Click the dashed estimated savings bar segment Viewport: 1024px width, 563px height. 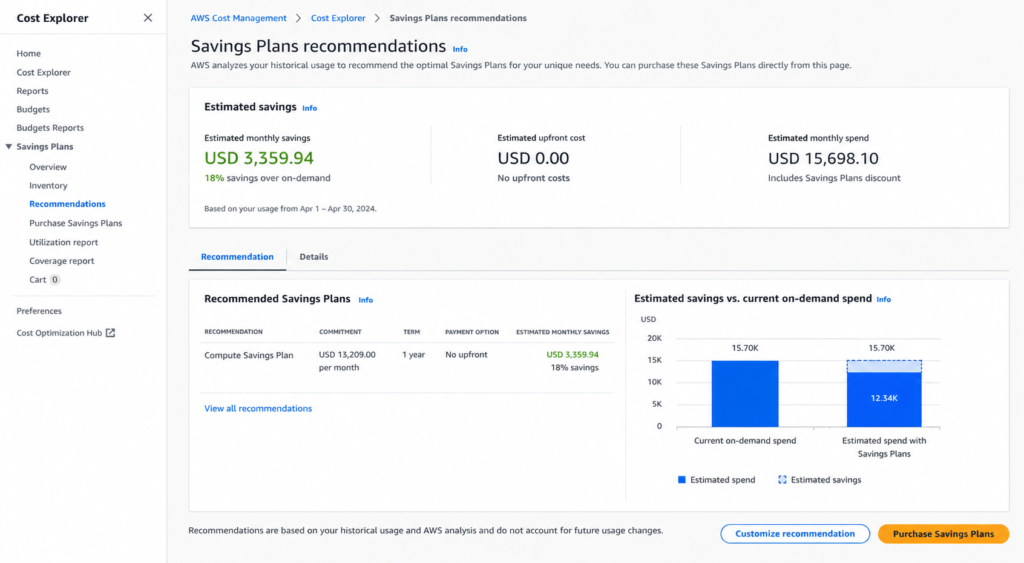point(884,366)
